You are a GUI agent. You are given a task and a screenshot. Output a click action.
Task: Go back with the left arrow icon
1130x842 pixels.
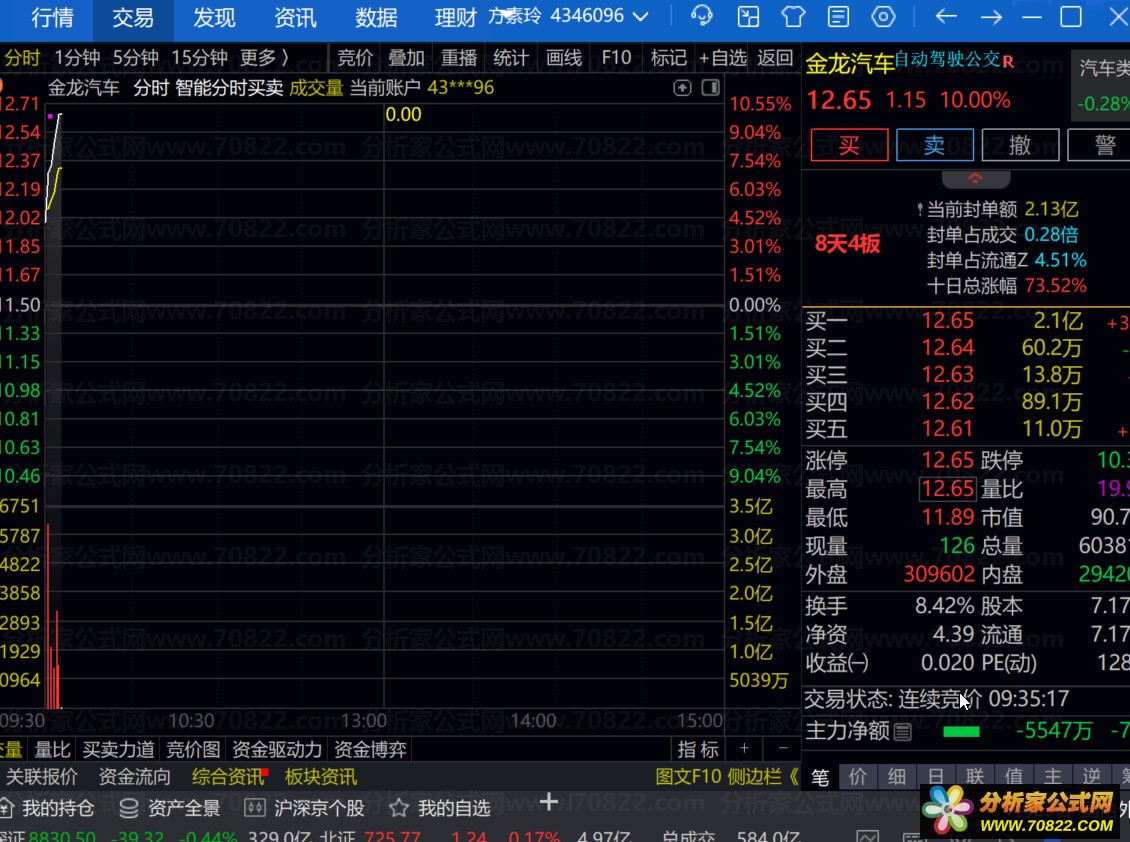pyautogui.click(x=946, y=16)
